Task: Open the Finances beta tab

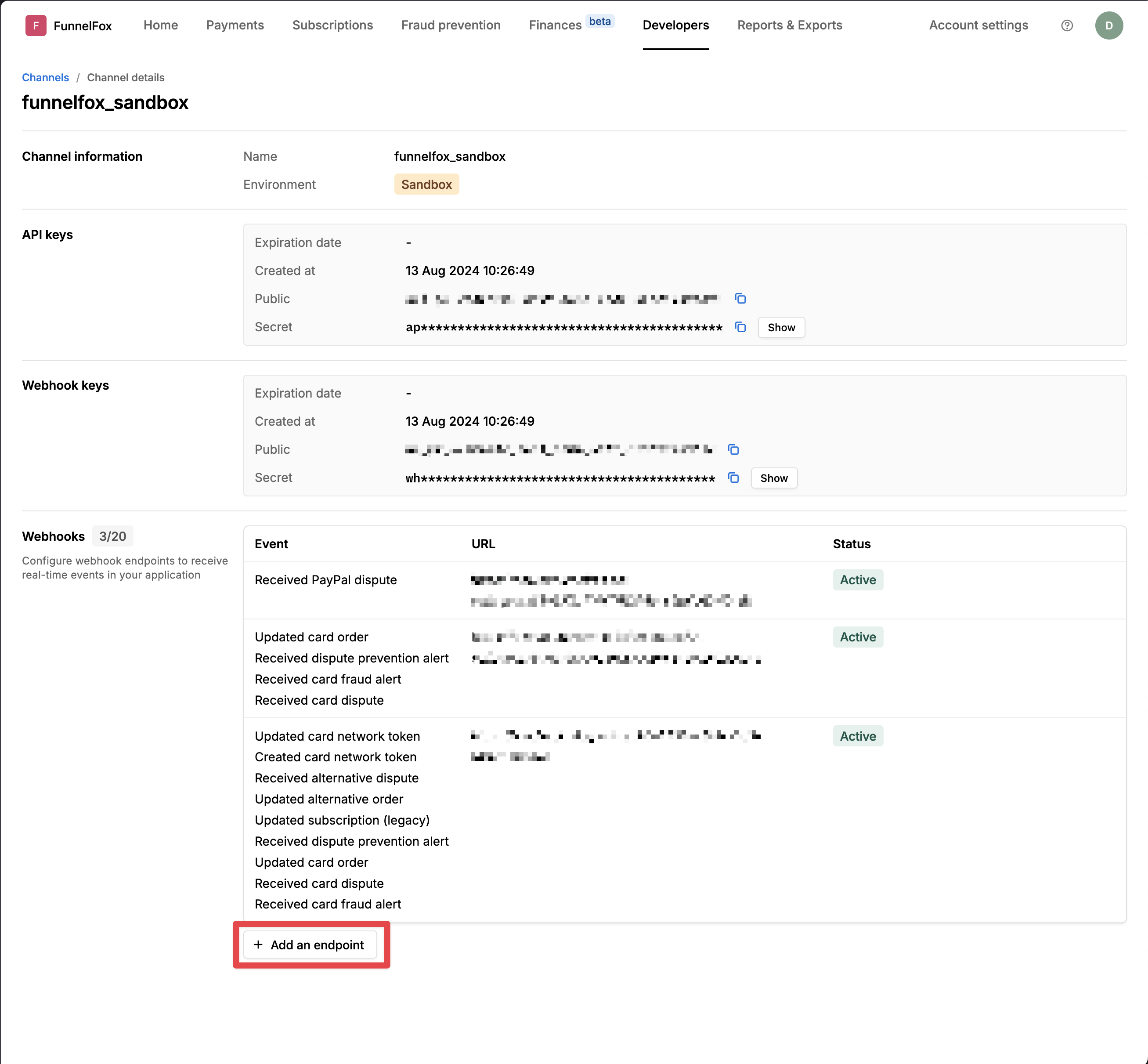Action: click(555, 25)
